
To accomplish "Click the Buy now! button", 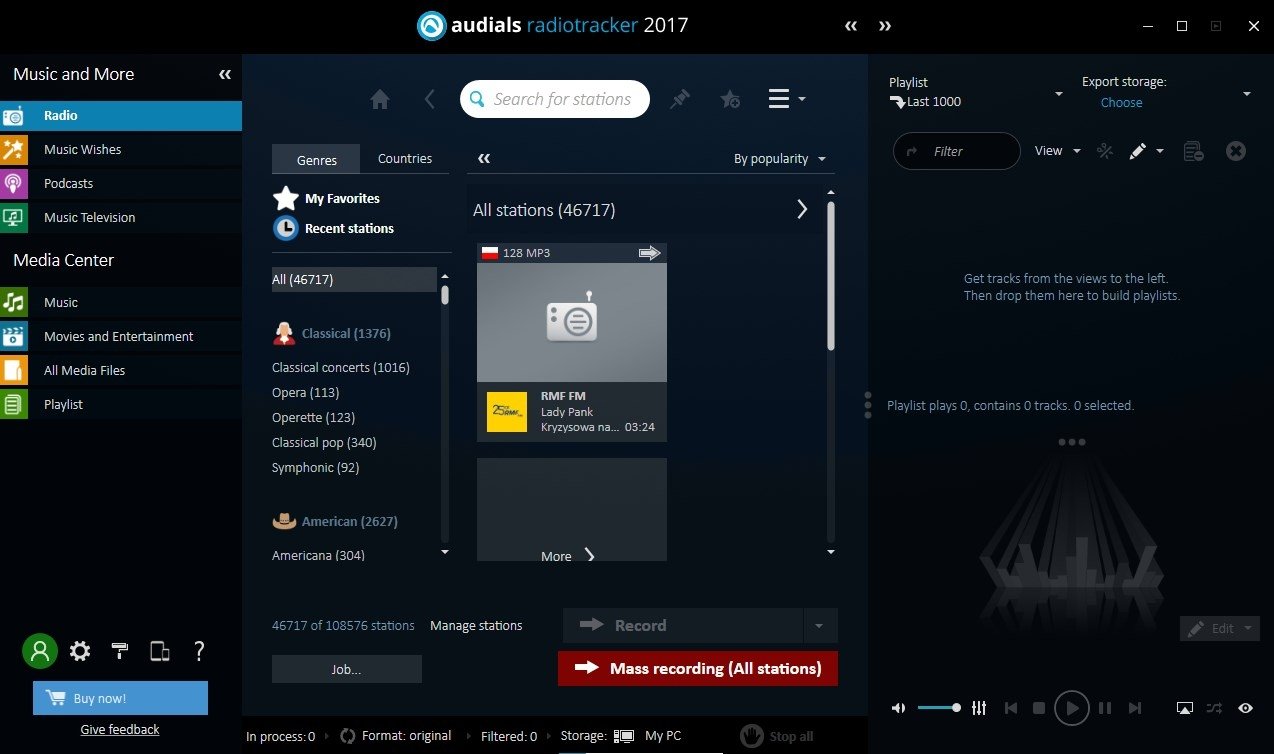I will [x=120, y=698].
